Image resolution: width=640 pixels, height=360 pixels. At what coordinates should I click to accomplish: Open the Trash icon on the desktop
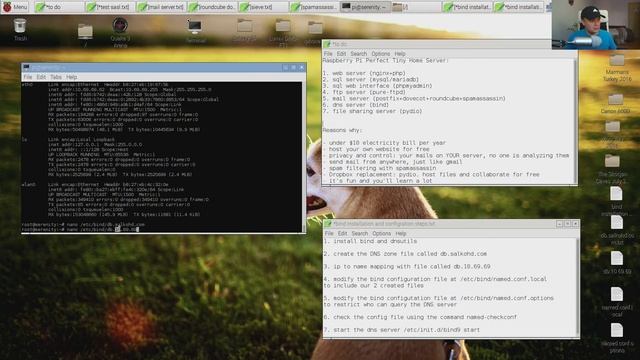20,30
